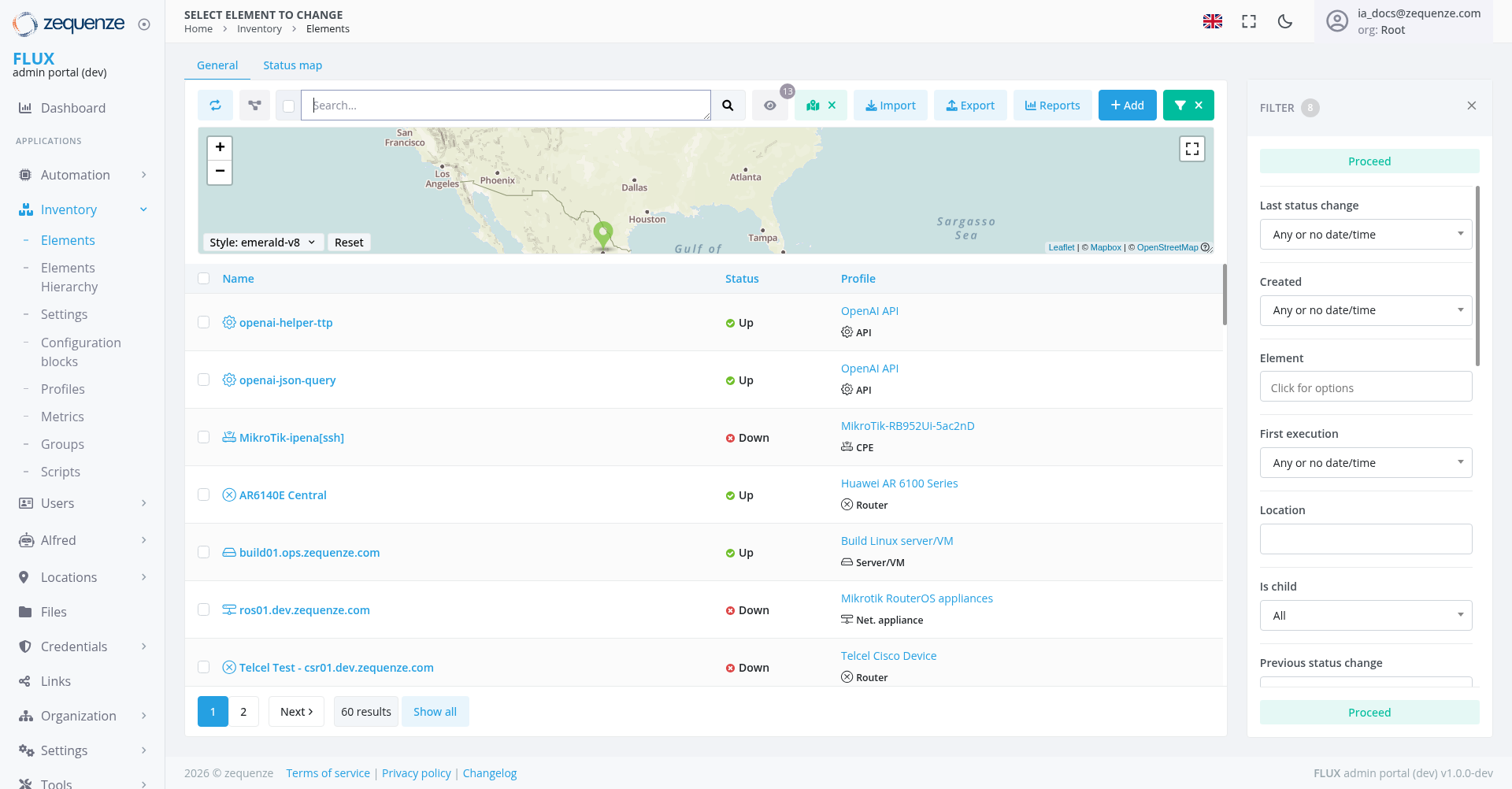The height and width of the screenshot is (789, 1512).
Task: Click the Import button
Action: [x=891, y=106]
